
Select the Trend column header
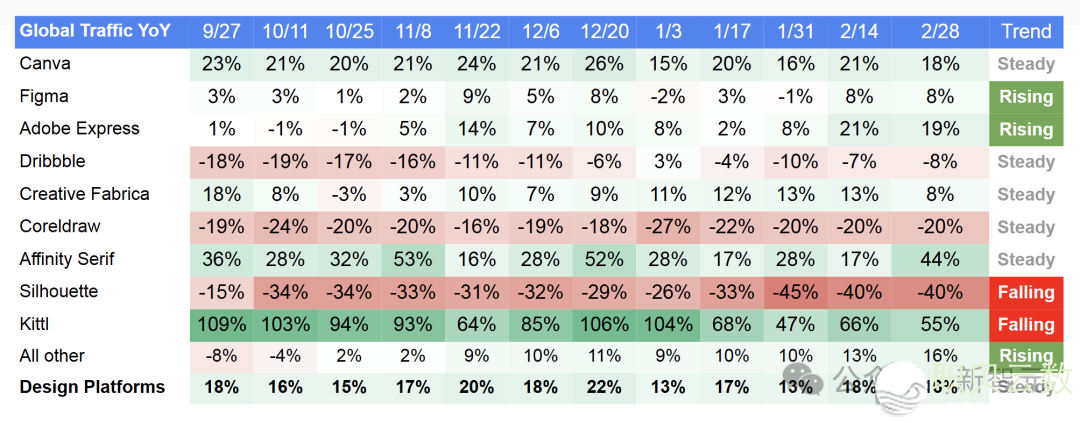pos(1026,31)
